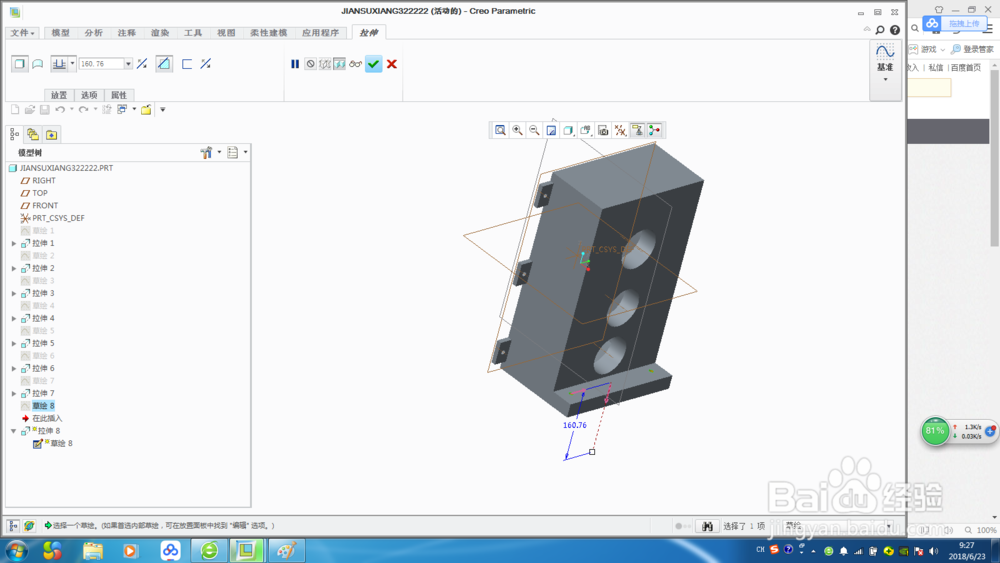
Task: Toggle spin center display icon
Action: coord(654,130)
